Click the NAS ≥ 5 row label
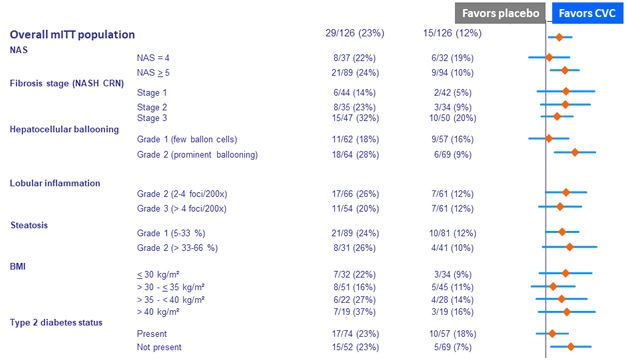Image resolution: width=627 pixels, height=361 pixels. pyautogui.click(x=153, y=73)
